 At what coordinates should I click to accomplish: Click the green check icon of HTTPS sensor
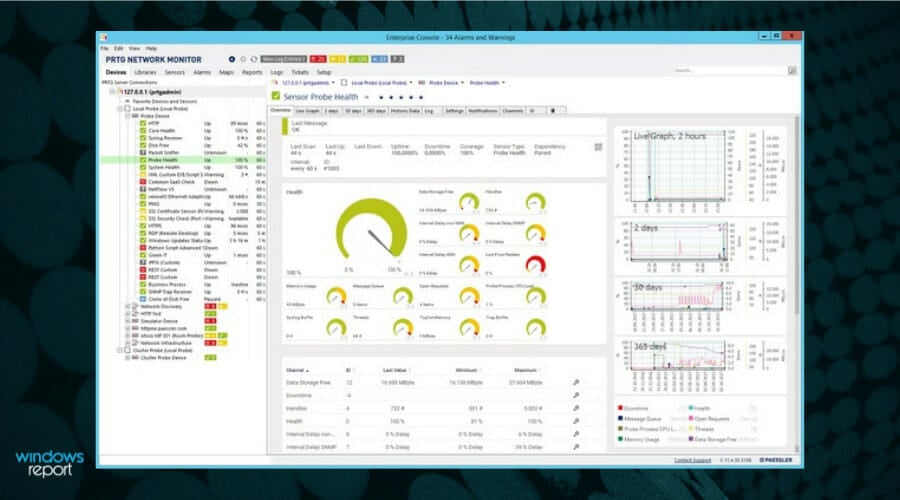coord(143,226)
